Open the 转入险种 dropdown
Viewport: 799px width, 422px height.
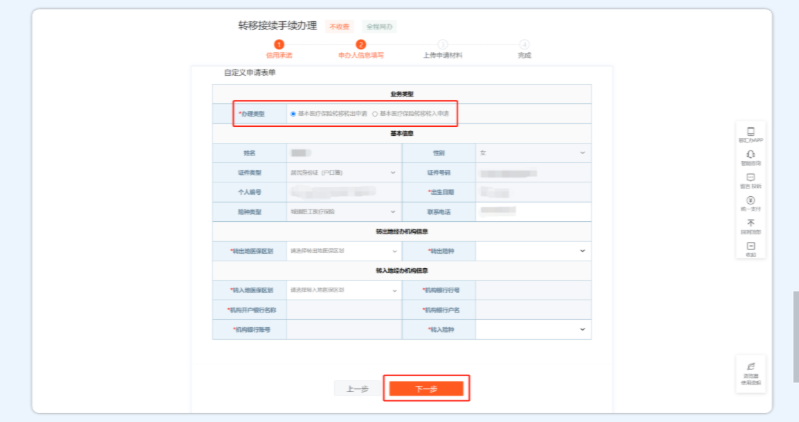pos(534,330)
